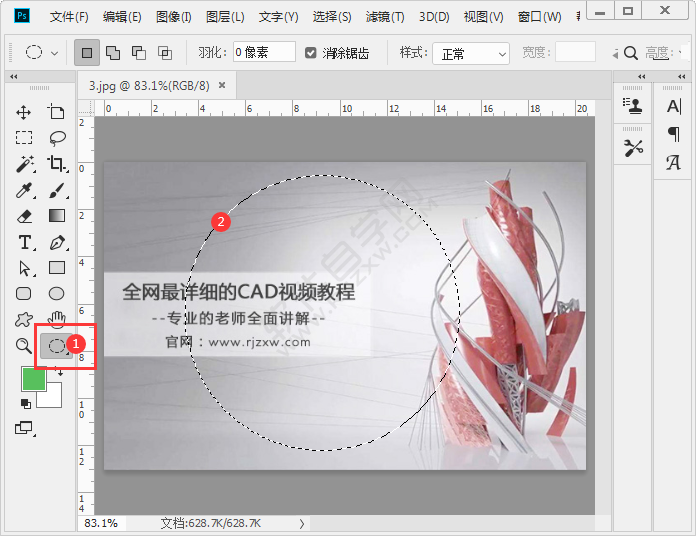The image size is (696, 536).
Task: Expand the character panel dock arrows
Action: coord(682,76)
